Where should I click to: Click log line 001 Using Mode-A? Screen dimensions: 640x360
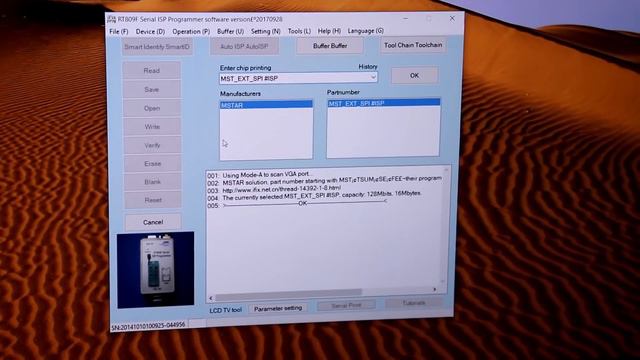pyautogui.click(x=260, y=175)
